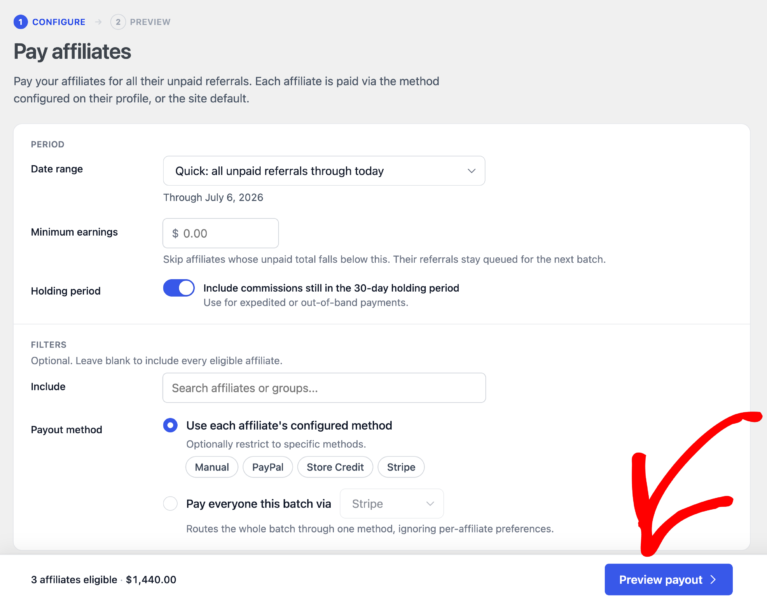The height and width of the screenshot is (602, 767).
Task: Select the Manual method chip
Action: pos(212,467)
